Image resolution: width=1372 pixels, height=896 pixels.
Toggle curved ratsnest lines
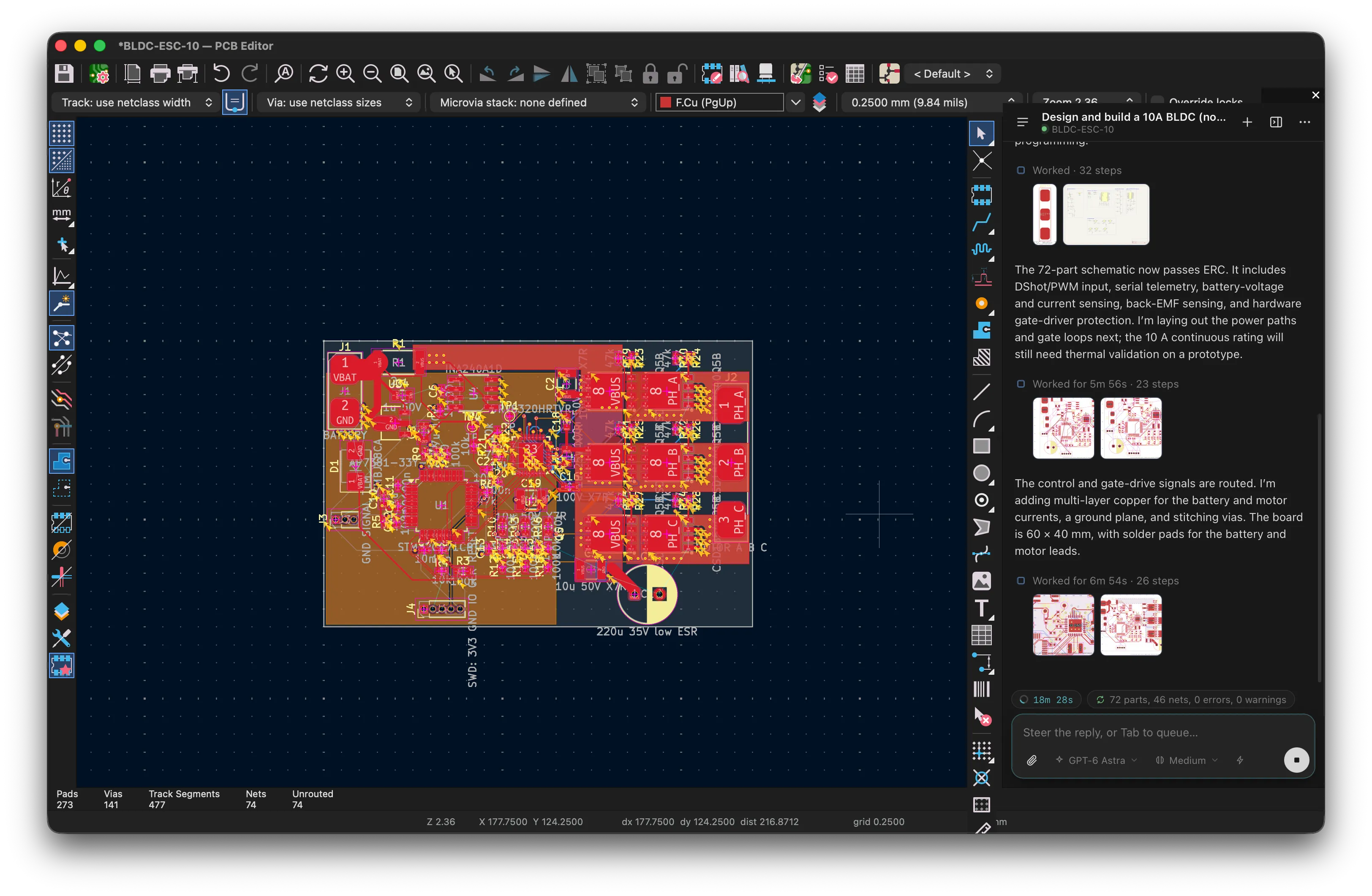tap(62, 365)
